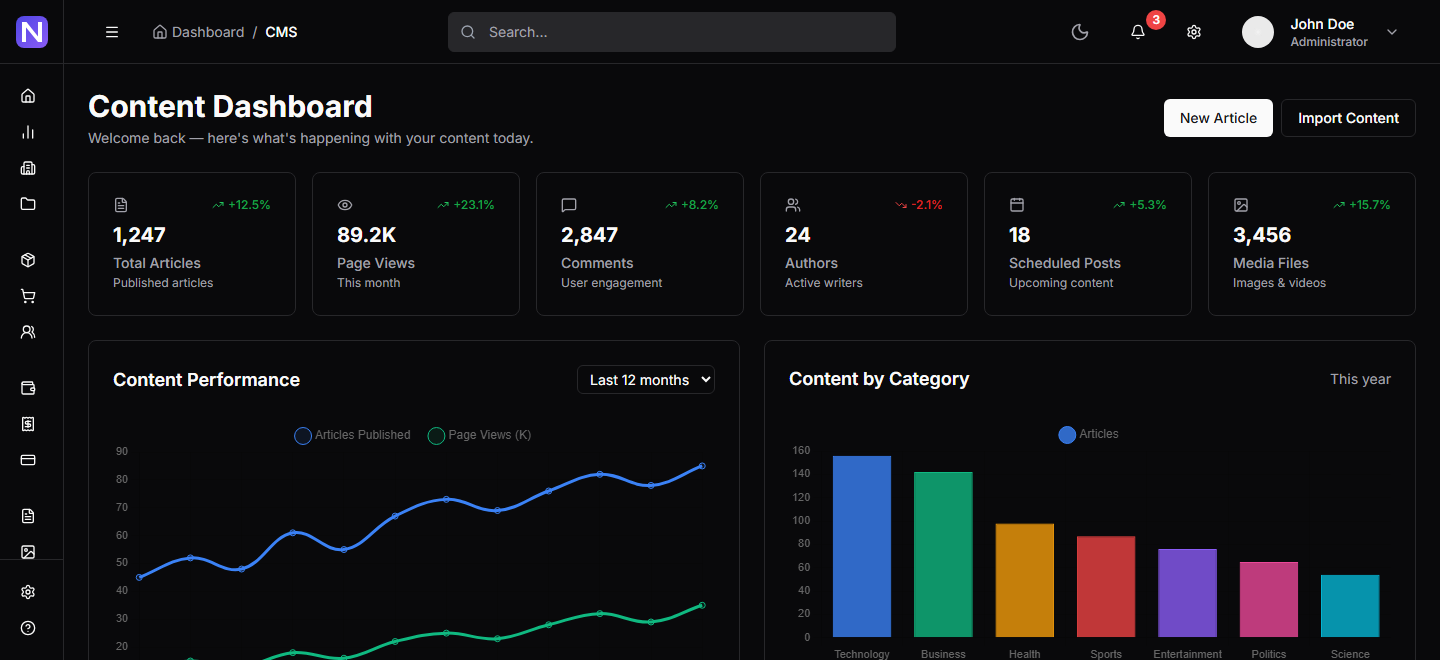Open the wallet icon in sidebar
This screenshot has height=660, width=1440.
point(28,388)
